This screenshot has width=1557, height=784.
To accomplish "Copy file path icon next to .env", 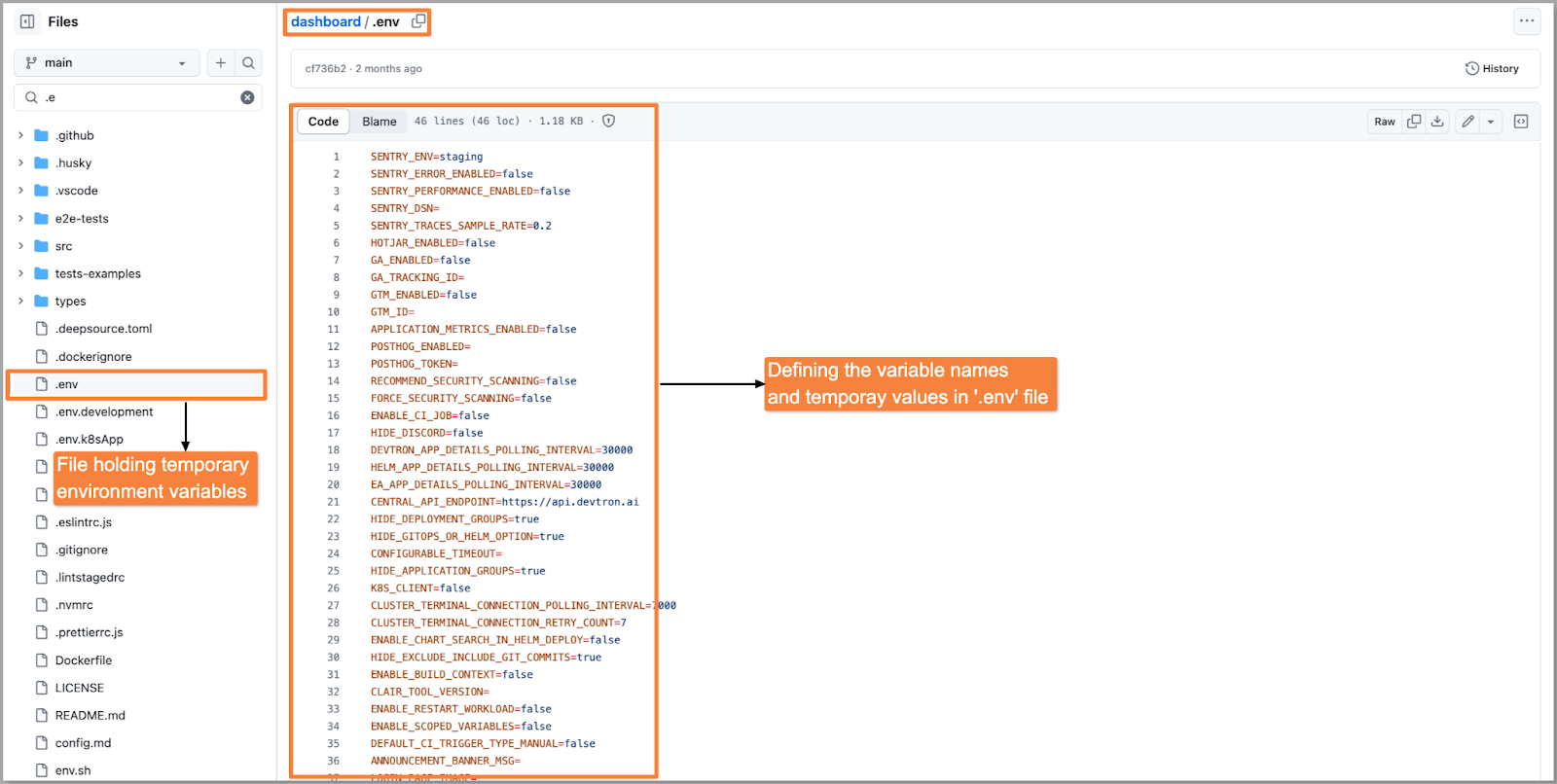I will (x=418, y=21).
